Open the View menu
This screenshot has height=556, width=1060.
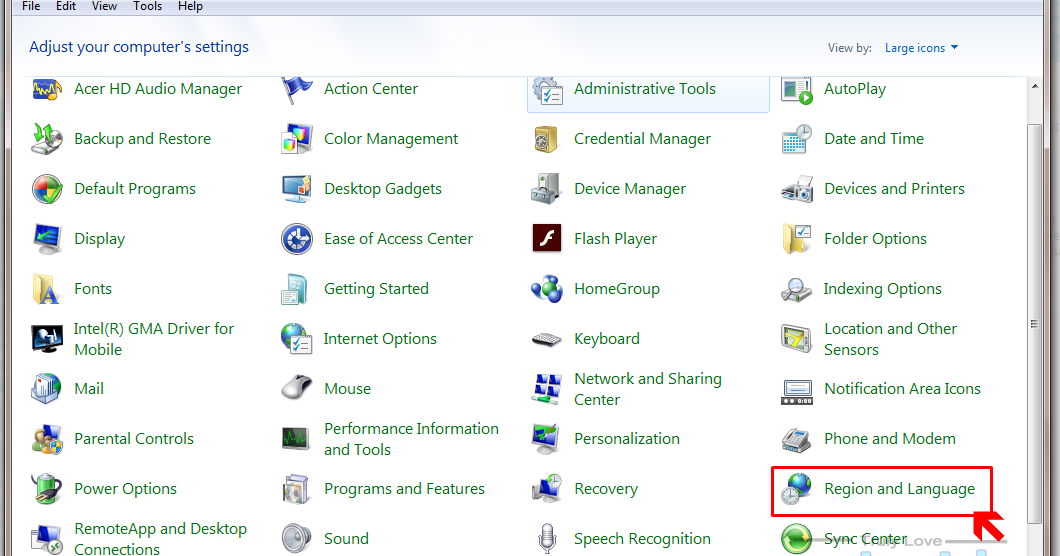(x=104, y=6)
